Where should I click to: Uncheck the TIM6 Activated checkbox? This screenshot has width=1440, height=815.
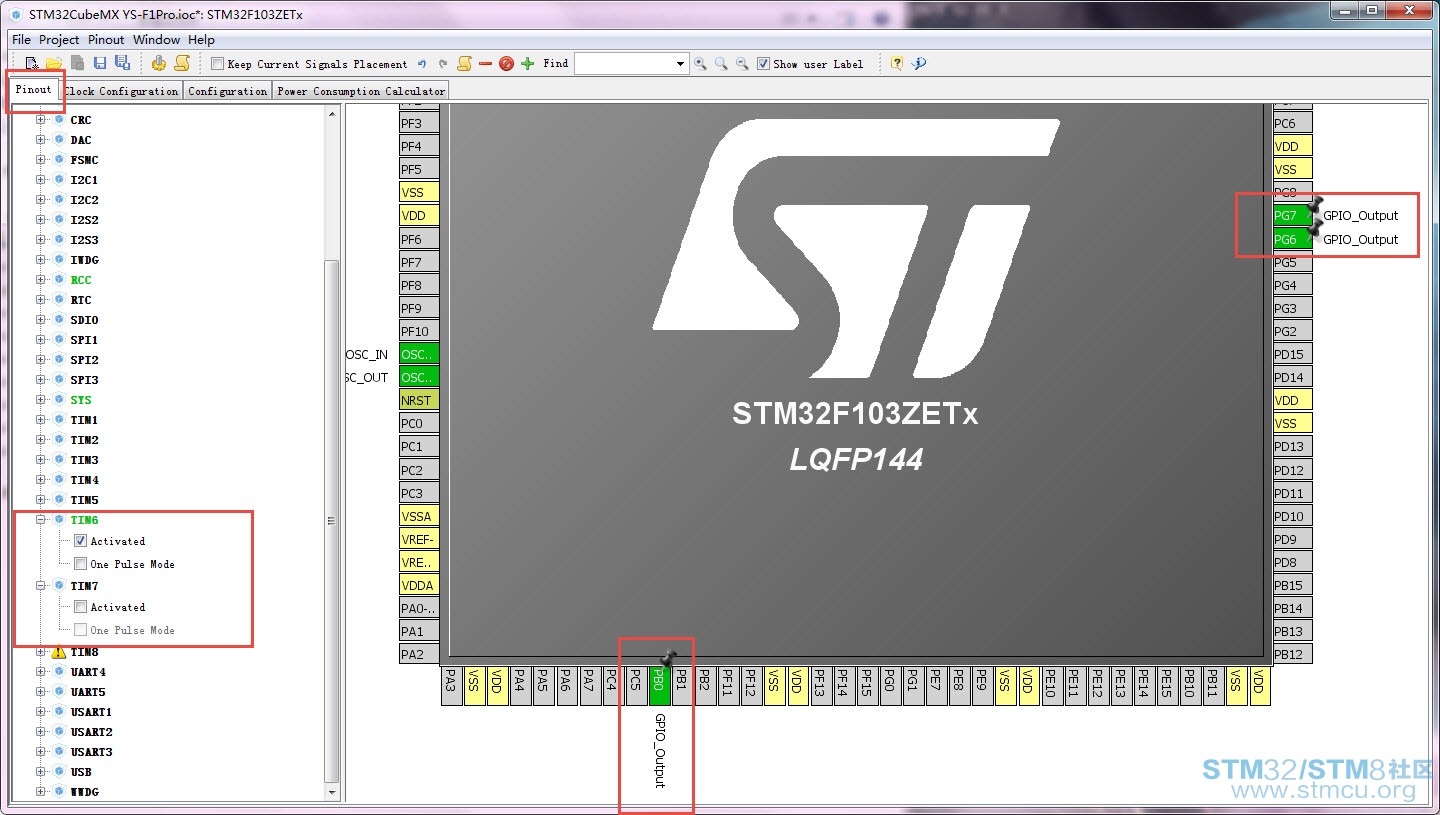tap(81, 541)
